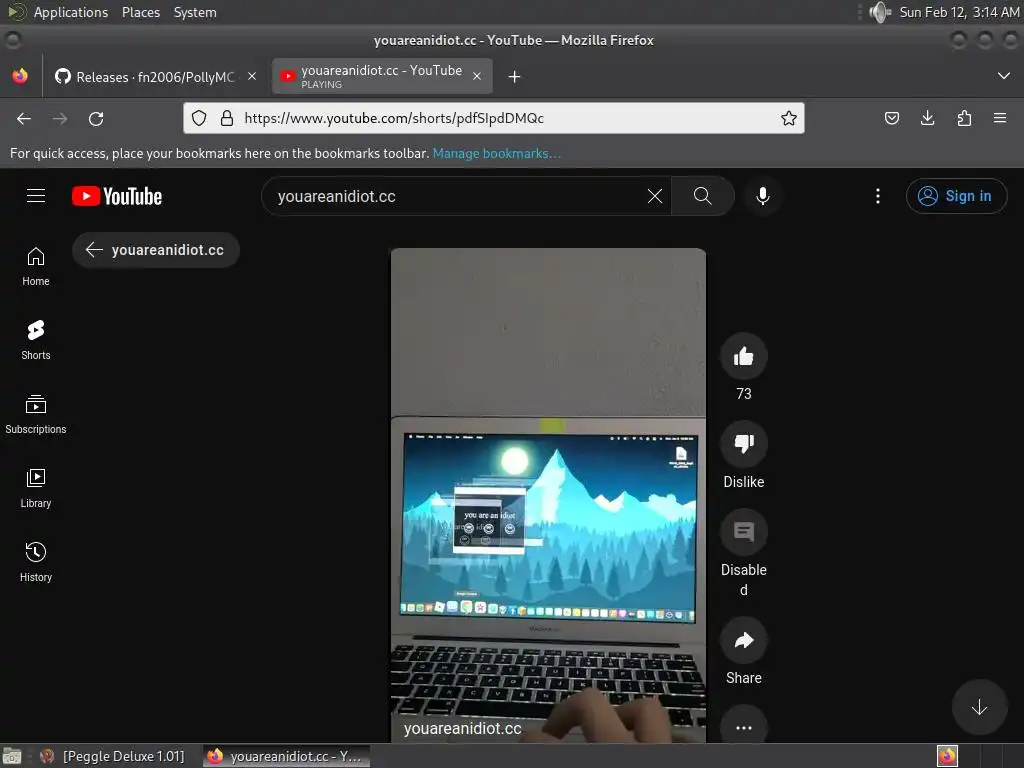Open a new tab with plus
This screenshot has height=768, width=1024.
(515, 77)
